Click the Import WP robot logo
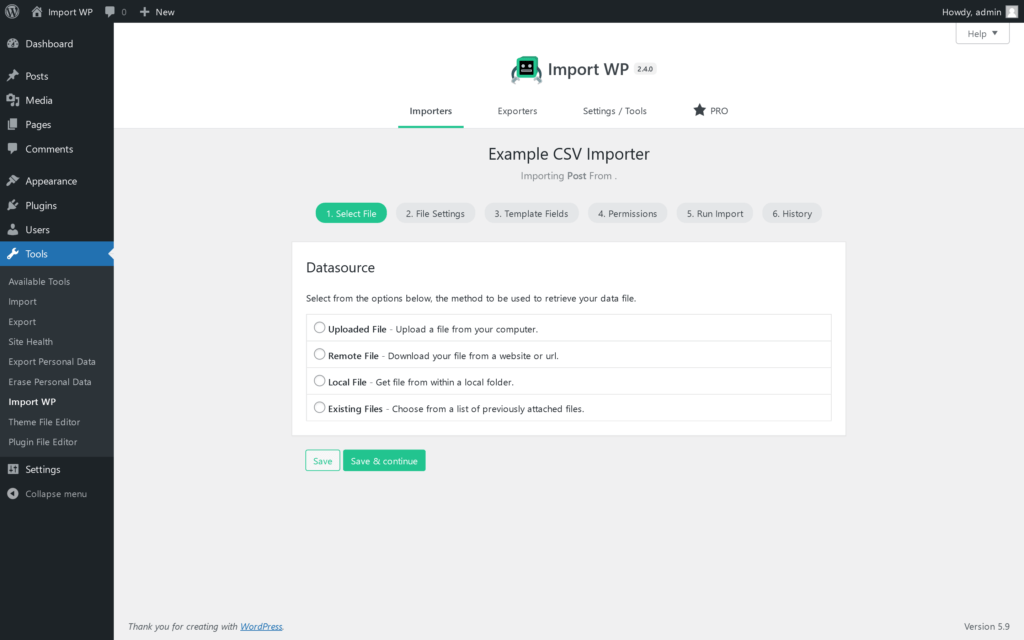This screenshot has height=640, width=1024. (x=526, y=69)
